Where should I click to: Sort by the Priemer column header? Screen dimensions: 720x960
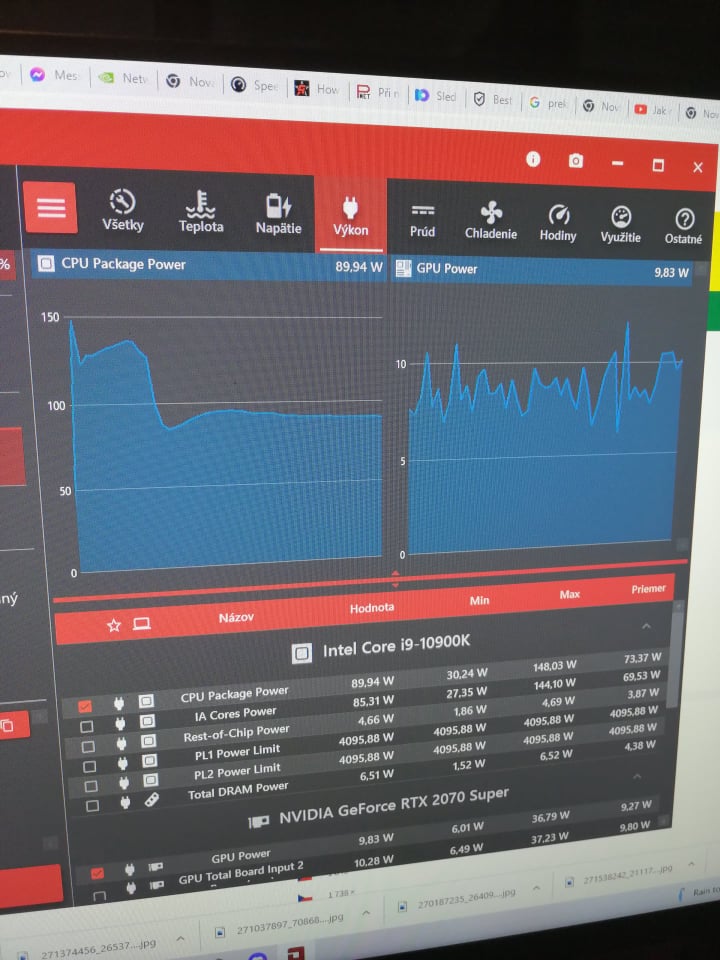click(x=648, y=588)
